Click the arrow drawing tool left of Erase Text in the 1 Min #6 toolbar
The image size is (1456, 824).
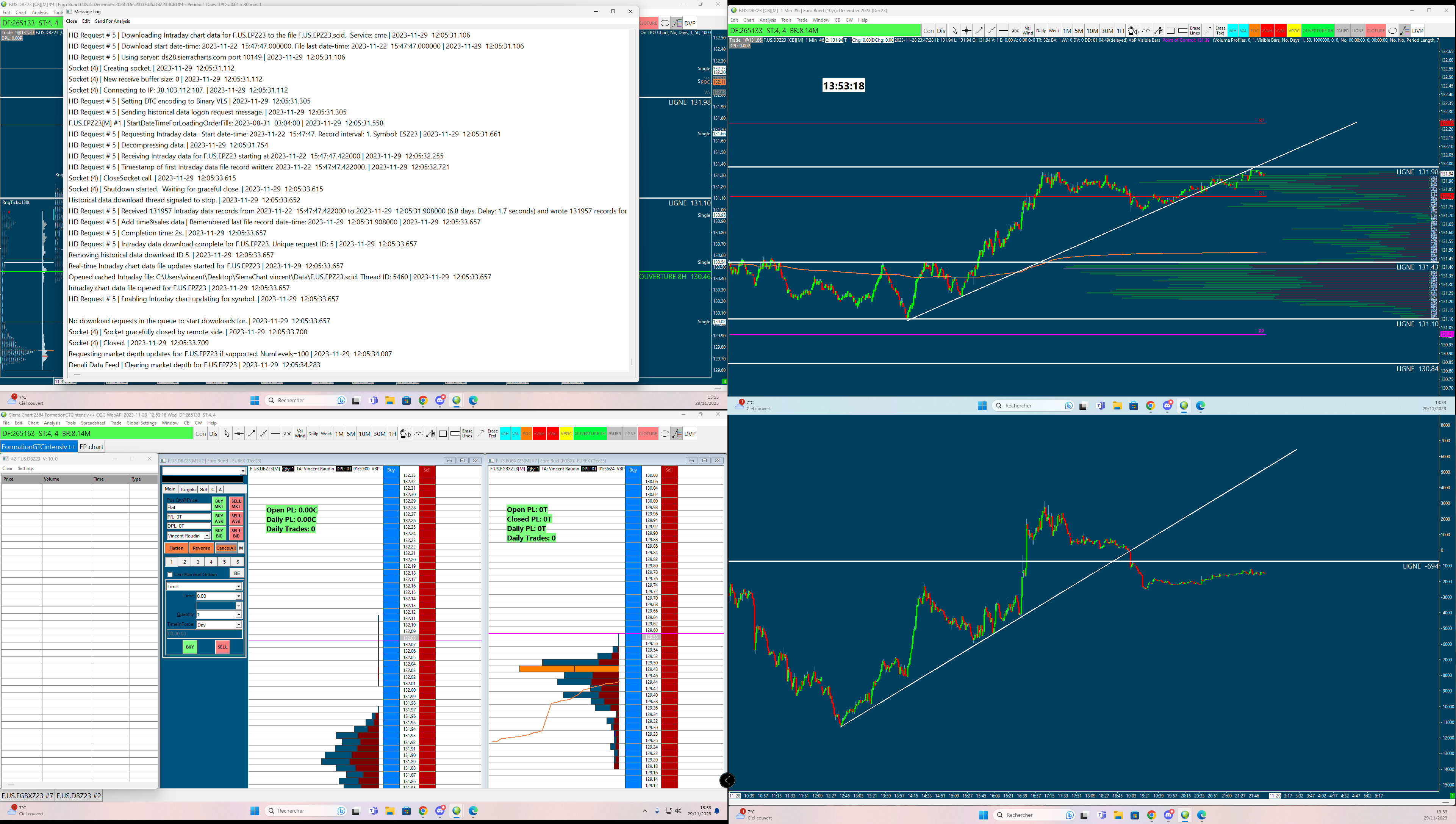tap(1208, 31)
